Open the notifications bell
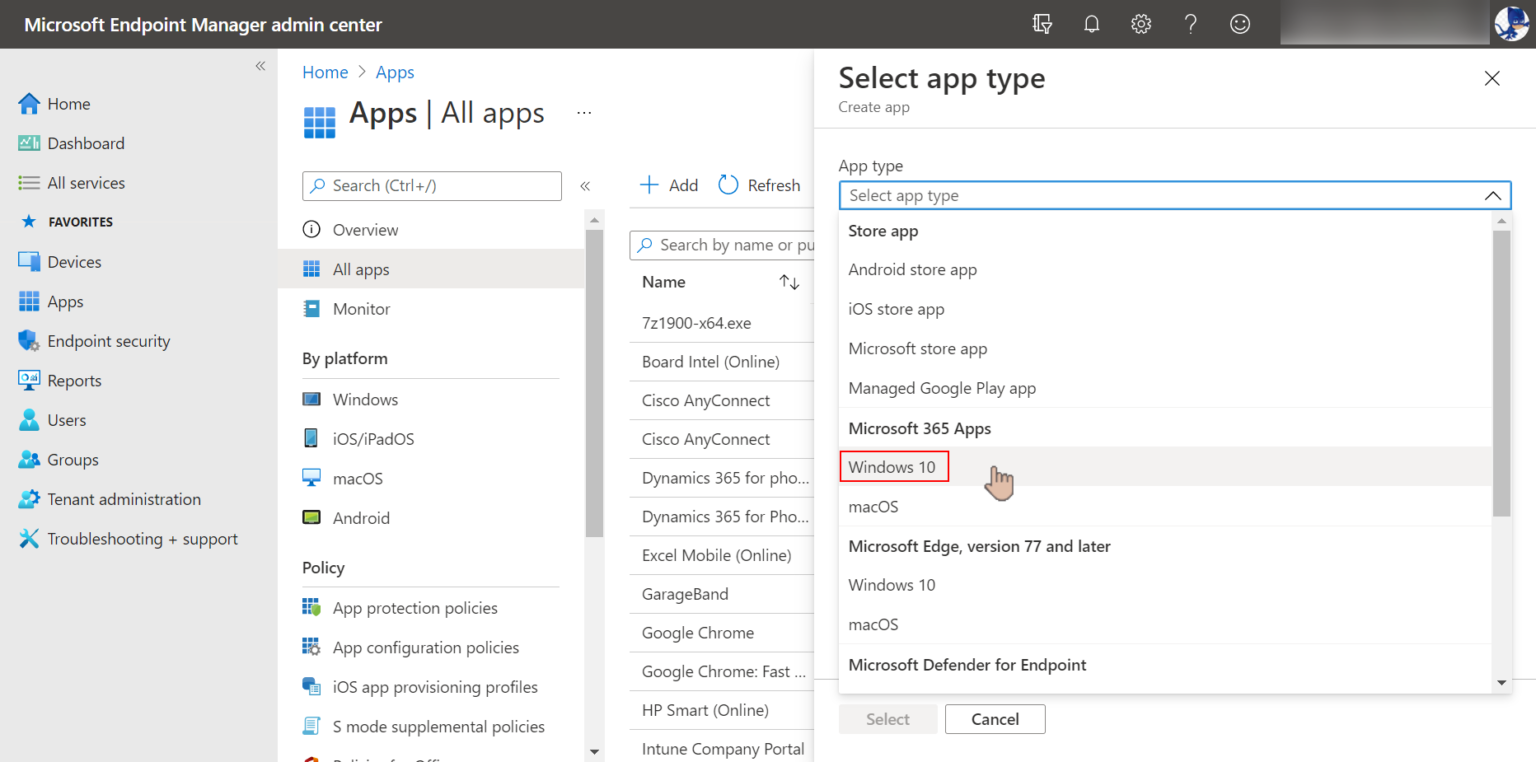Viewport: 1536px width, 762px height. 1091,23
